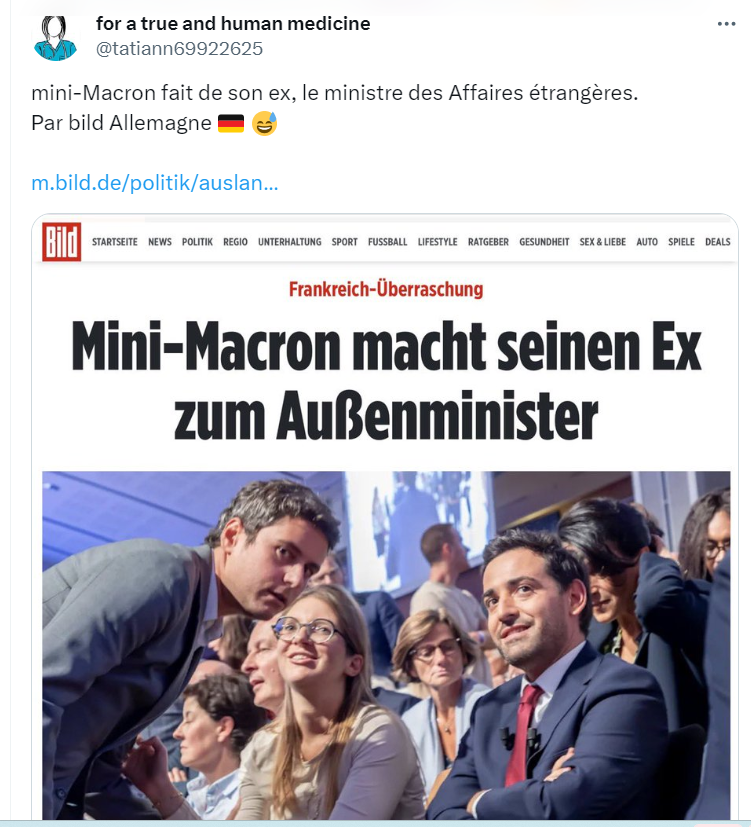
Task: Select AUTO in the Bild navigation
Action: pyautogui.click(x=647, y=242)
